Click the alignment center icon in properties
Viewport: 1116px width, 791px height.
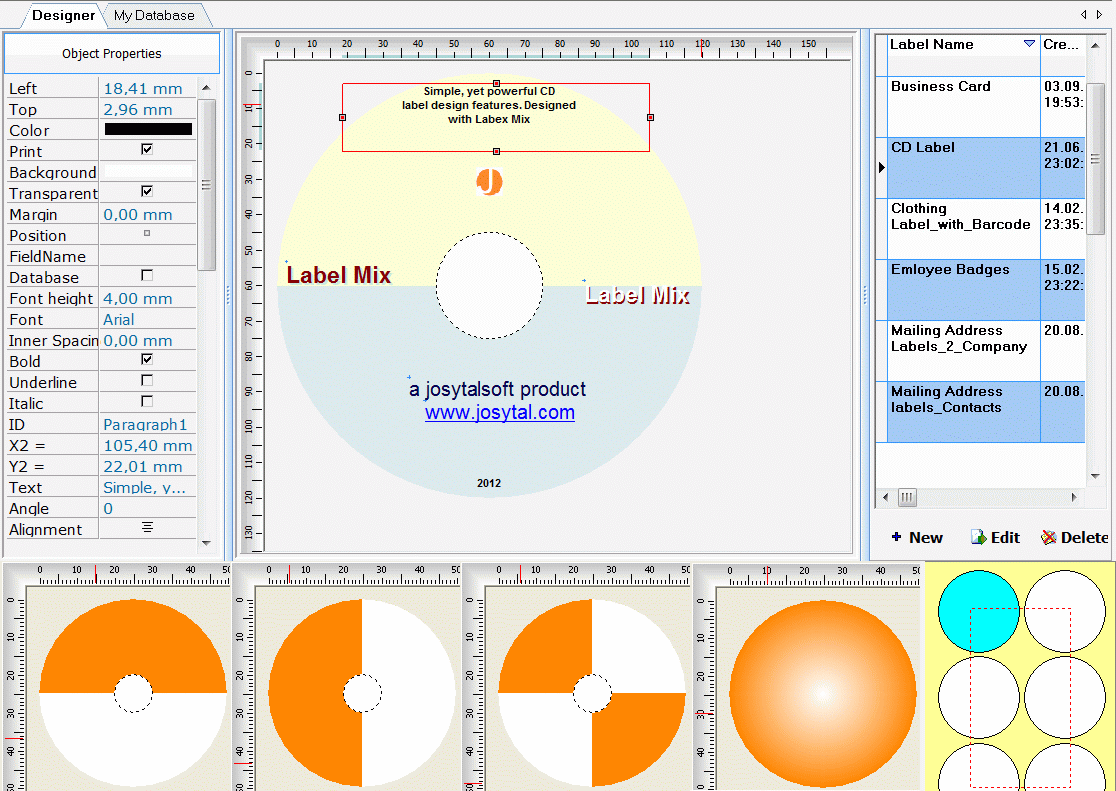pos(147,528)
